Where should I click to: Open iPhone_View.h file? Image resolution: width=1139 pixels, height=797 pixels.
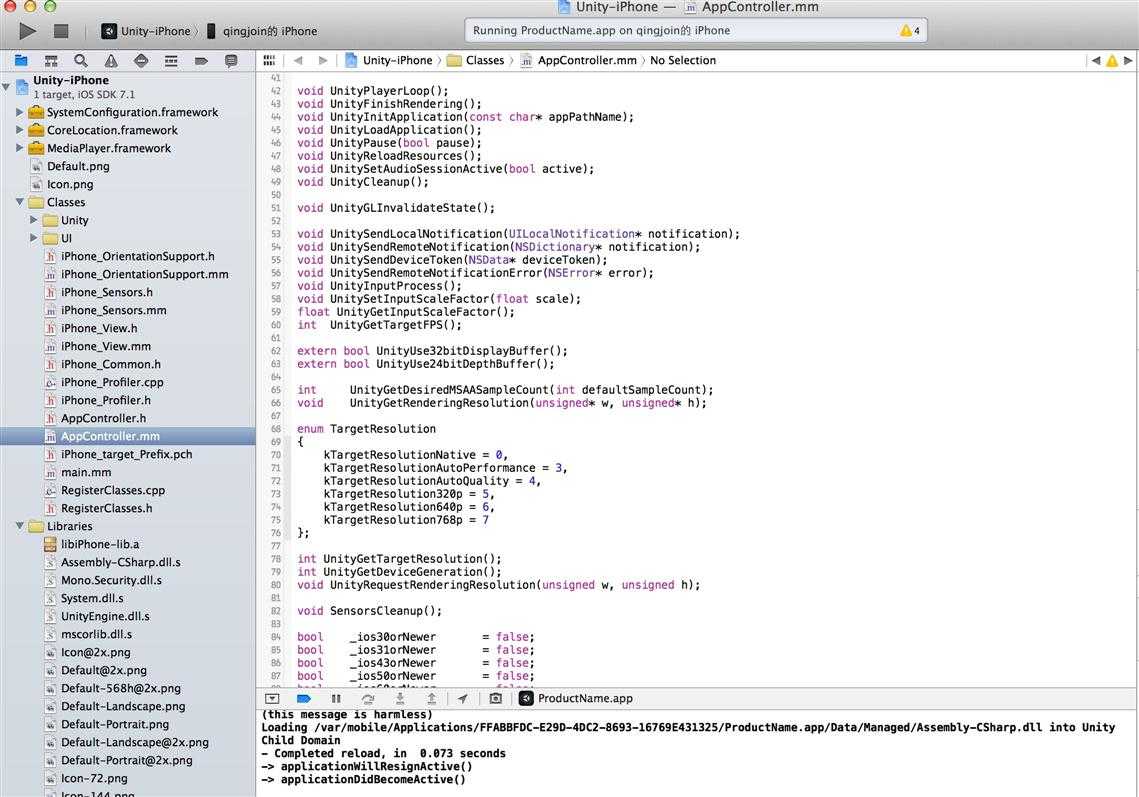(99, 328)
